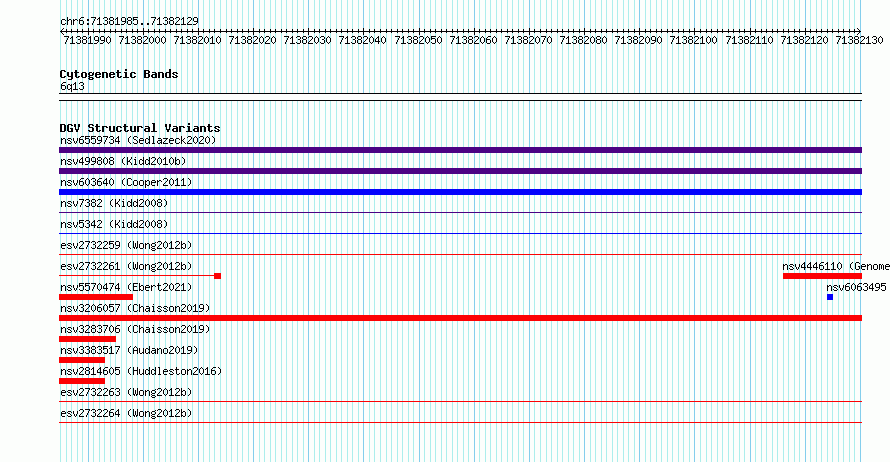Open the nsv7382 (Kidd2008) label
890x462 pixels.
click(114, 203)
